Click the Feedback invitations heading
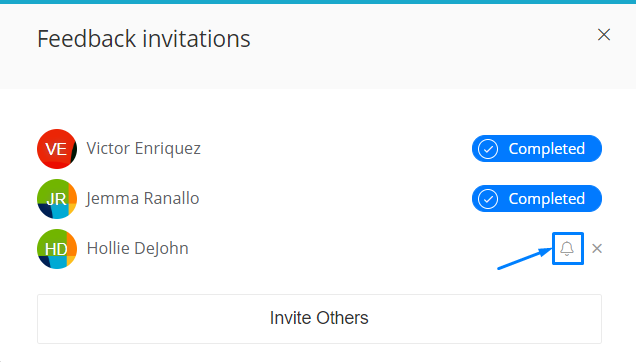 tap(144, 39)
